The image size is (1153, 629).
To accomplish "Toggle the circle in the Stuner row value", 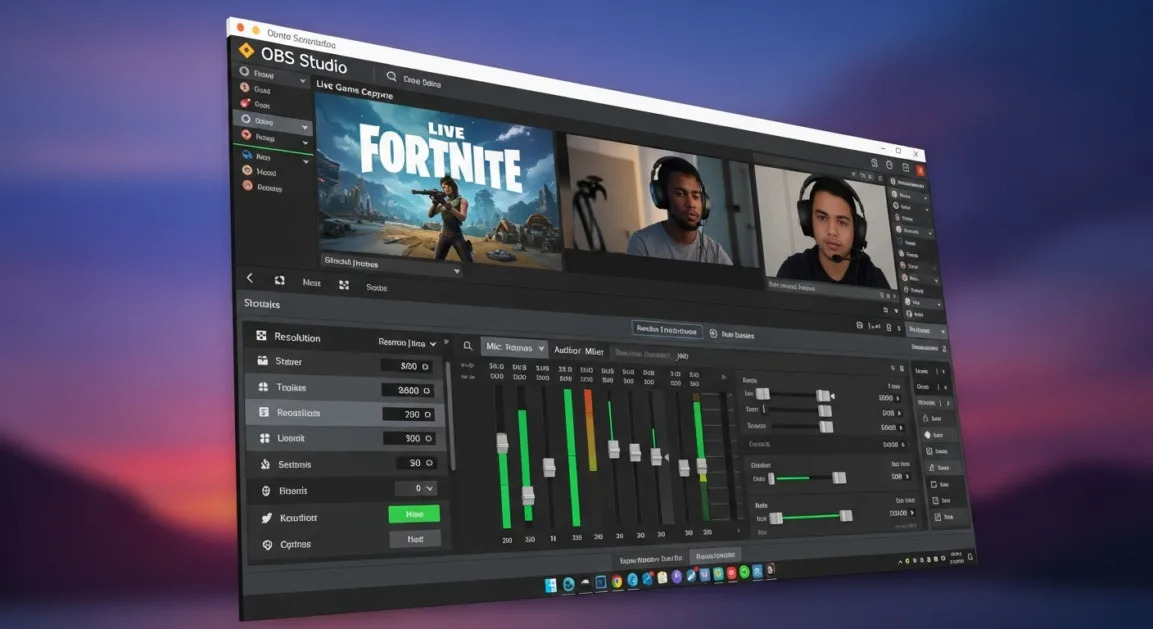I will point(425,366).
